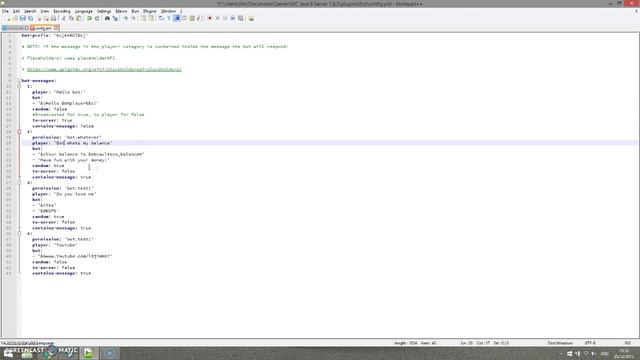Screen dimensions: 640x360
Task: Click the UTF-8 encoding status field
Action: click(590, 343)
